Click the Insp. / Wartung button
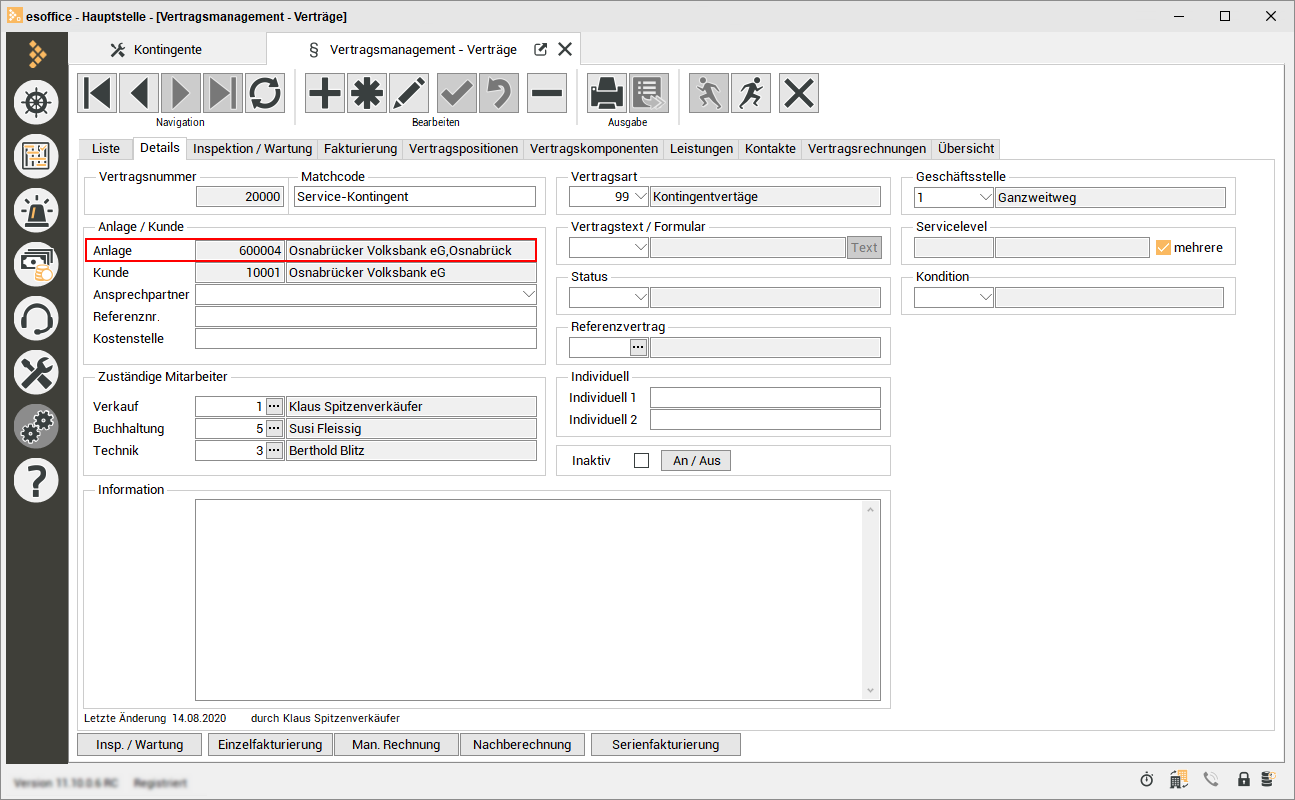1295x800 pixels. point(139,744)
